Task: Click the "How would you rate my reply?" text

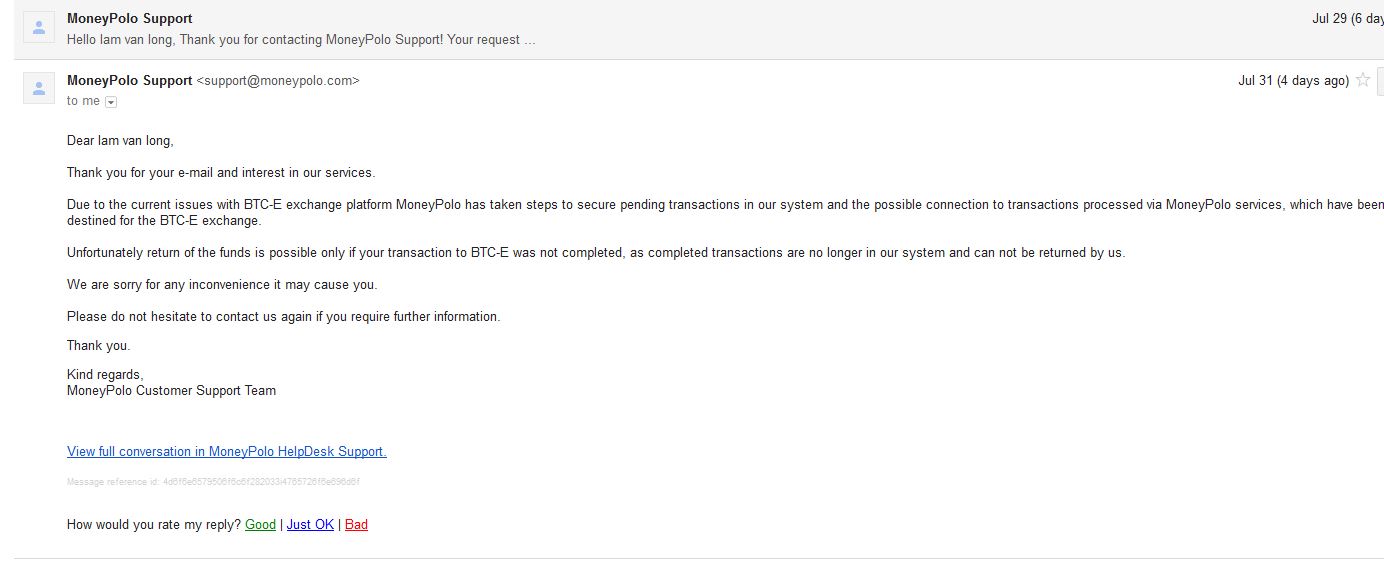Action: point(153,525)
